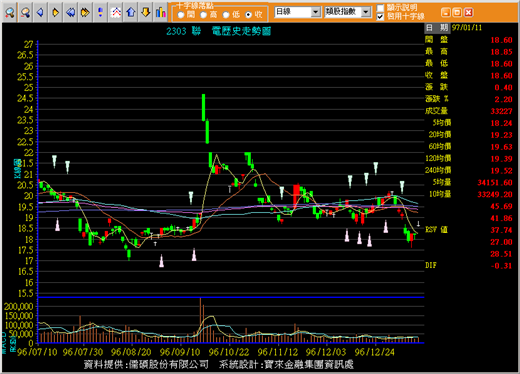Select the 開 crosshair radio button
Viewport: 520px width, 374px height.
tap(181, 15)
